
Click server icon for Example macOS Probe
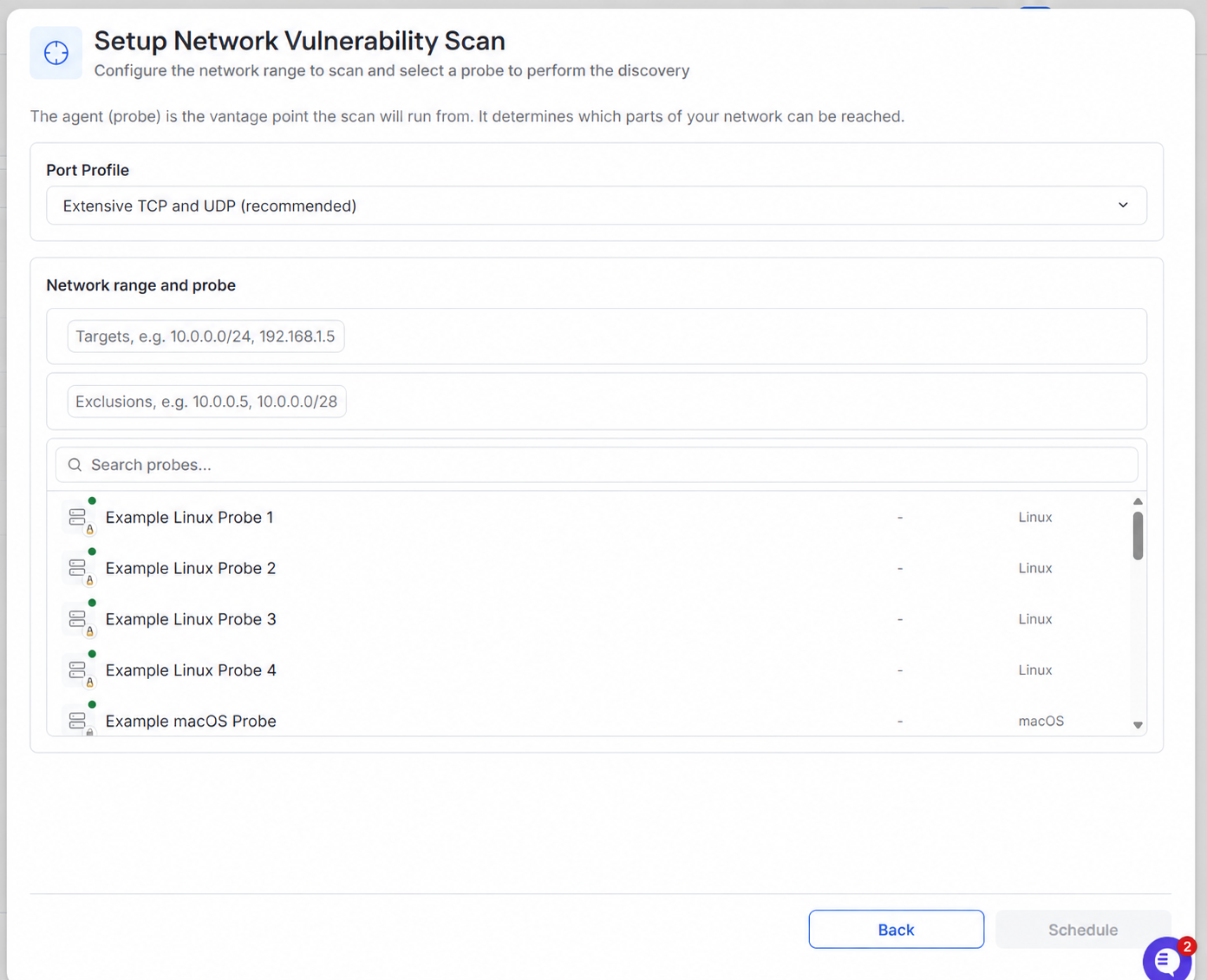pyautogui.click(x=77, y=721)
